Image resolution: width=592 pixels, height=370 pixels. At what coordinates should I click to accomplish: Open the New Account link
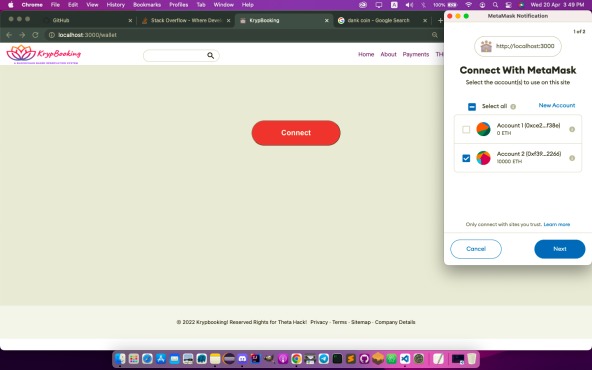pos(557,105)
